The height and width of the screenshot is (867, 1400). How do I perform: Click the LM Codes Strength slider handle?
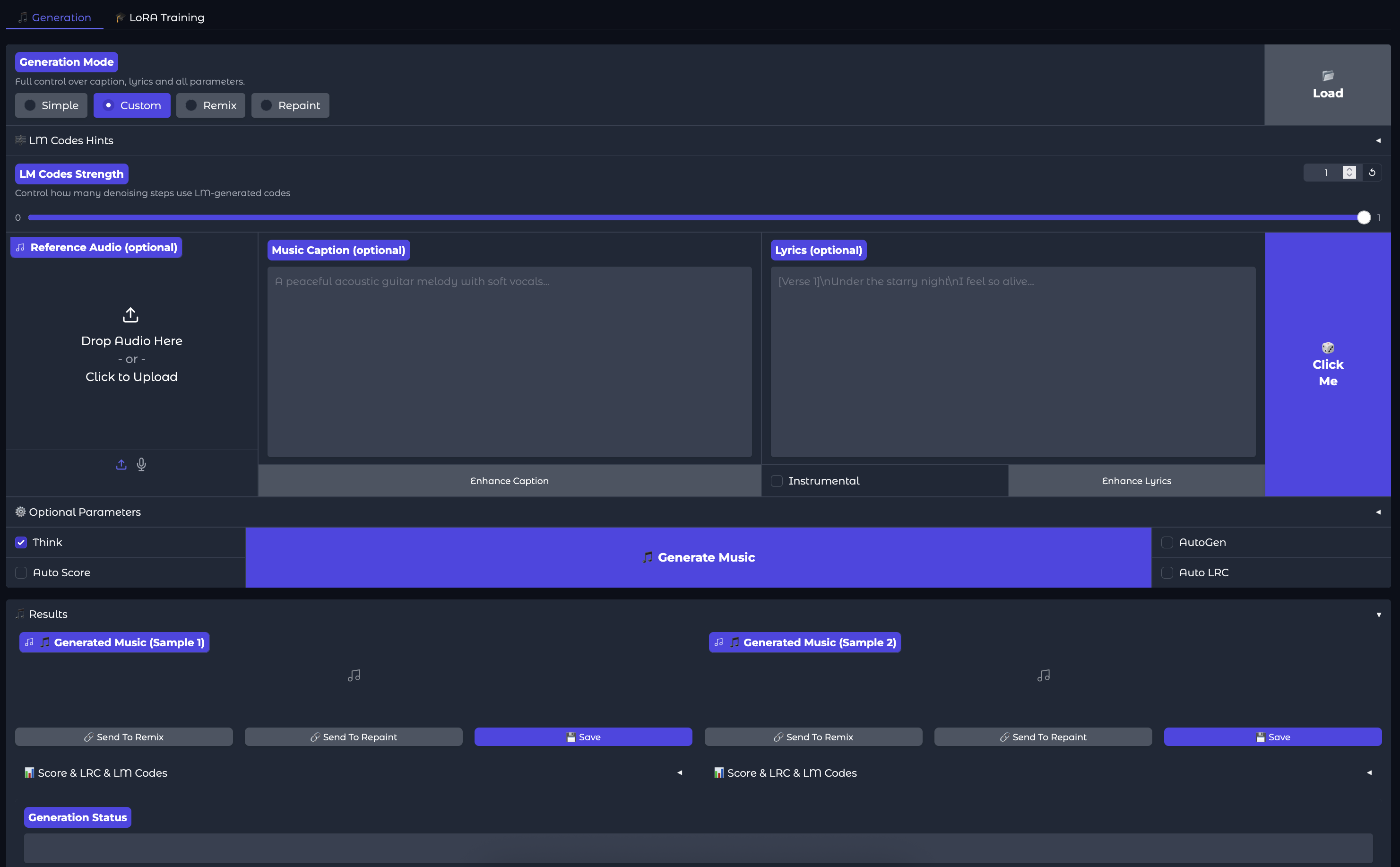pyautogui.click(x=1364, y=218)
